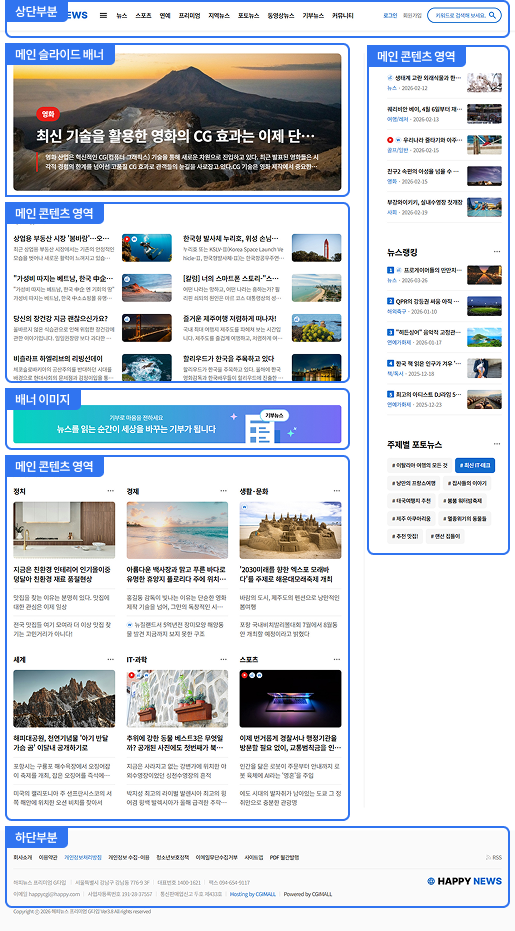Open the 연예 menu item
Screen dimensions: 515x931
point(165,15)
